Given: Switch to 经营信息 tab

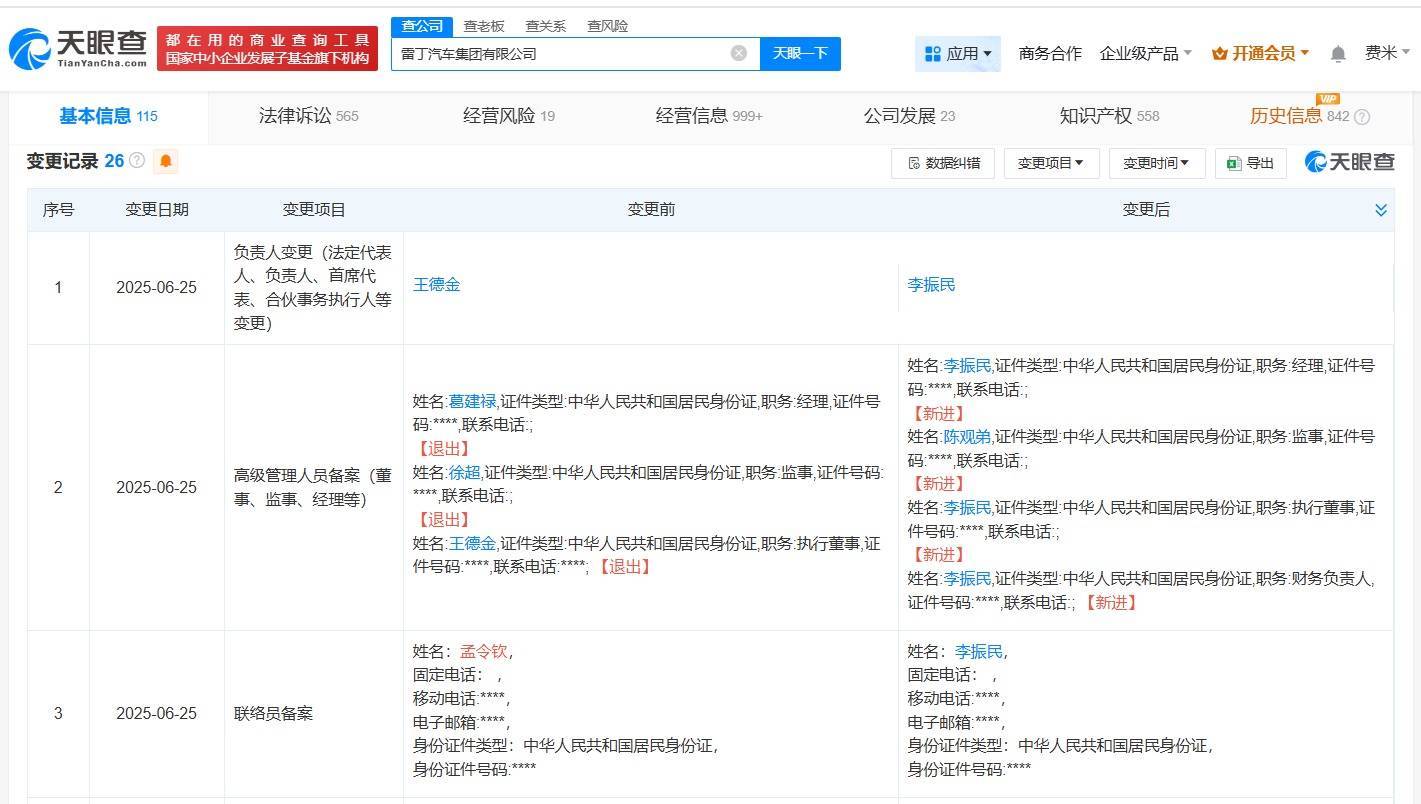Looking at the screenshot, I should (x=709, y=116).
